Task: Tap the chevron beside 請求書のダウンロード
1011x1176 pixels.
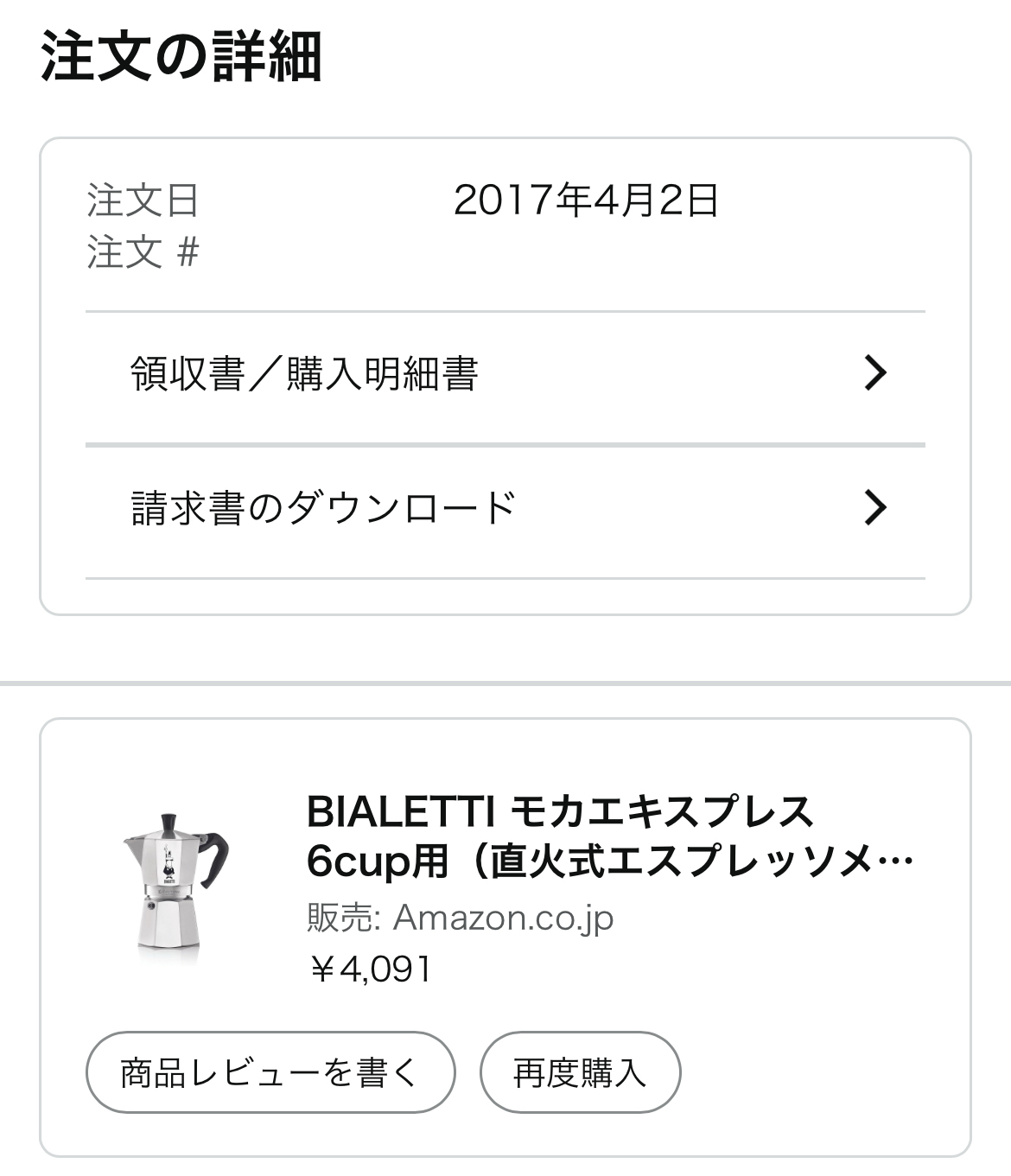Action: coord(874,508)
